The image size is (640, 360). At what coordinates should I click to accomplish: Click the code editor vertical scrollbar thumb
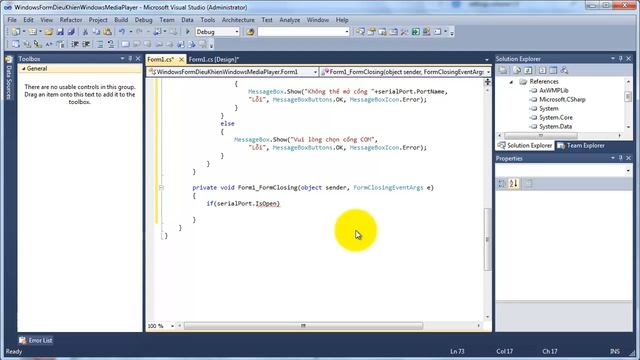pyautogui.click(x=487, y=239)
